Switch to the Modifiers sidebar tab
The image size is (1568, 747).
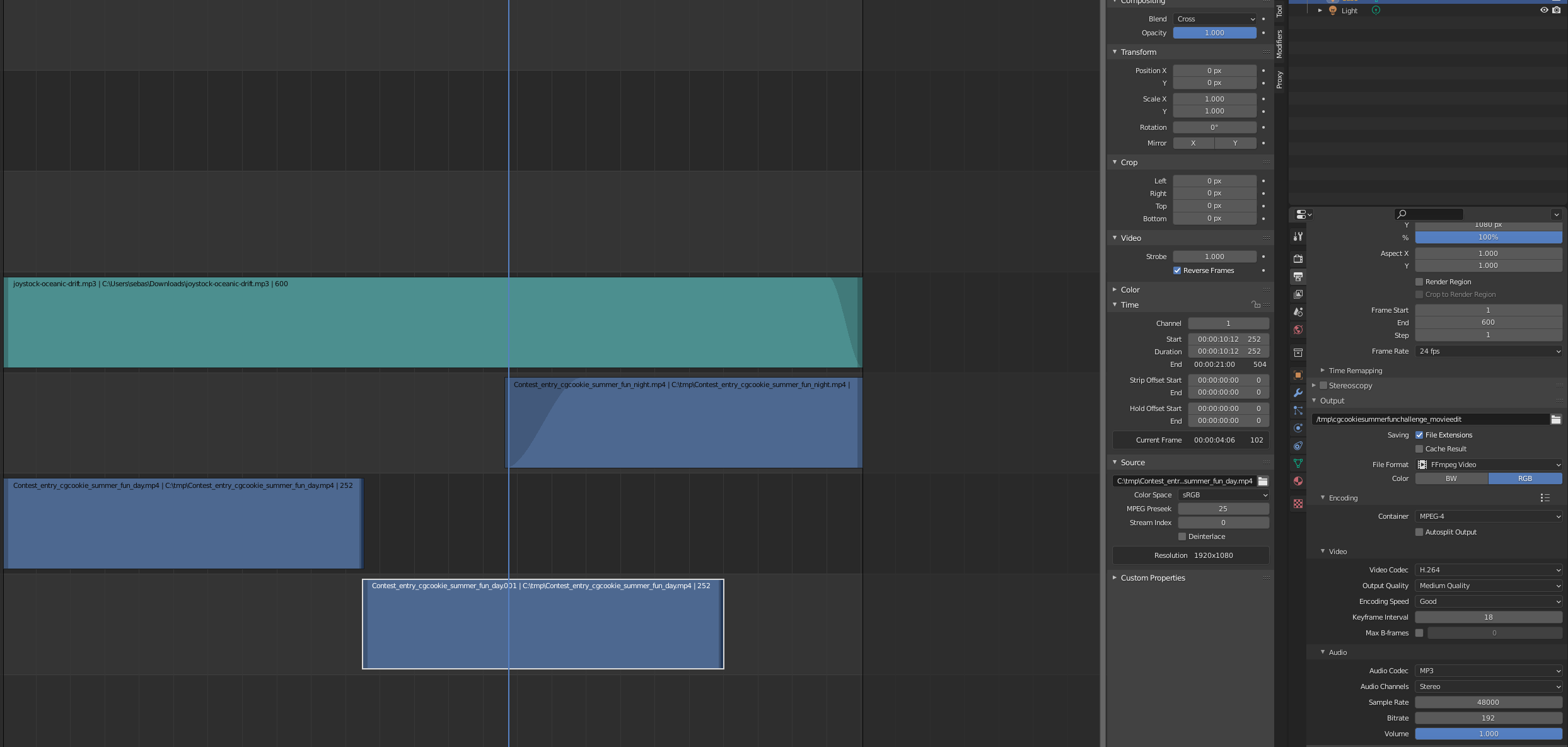coord(1279,44)
